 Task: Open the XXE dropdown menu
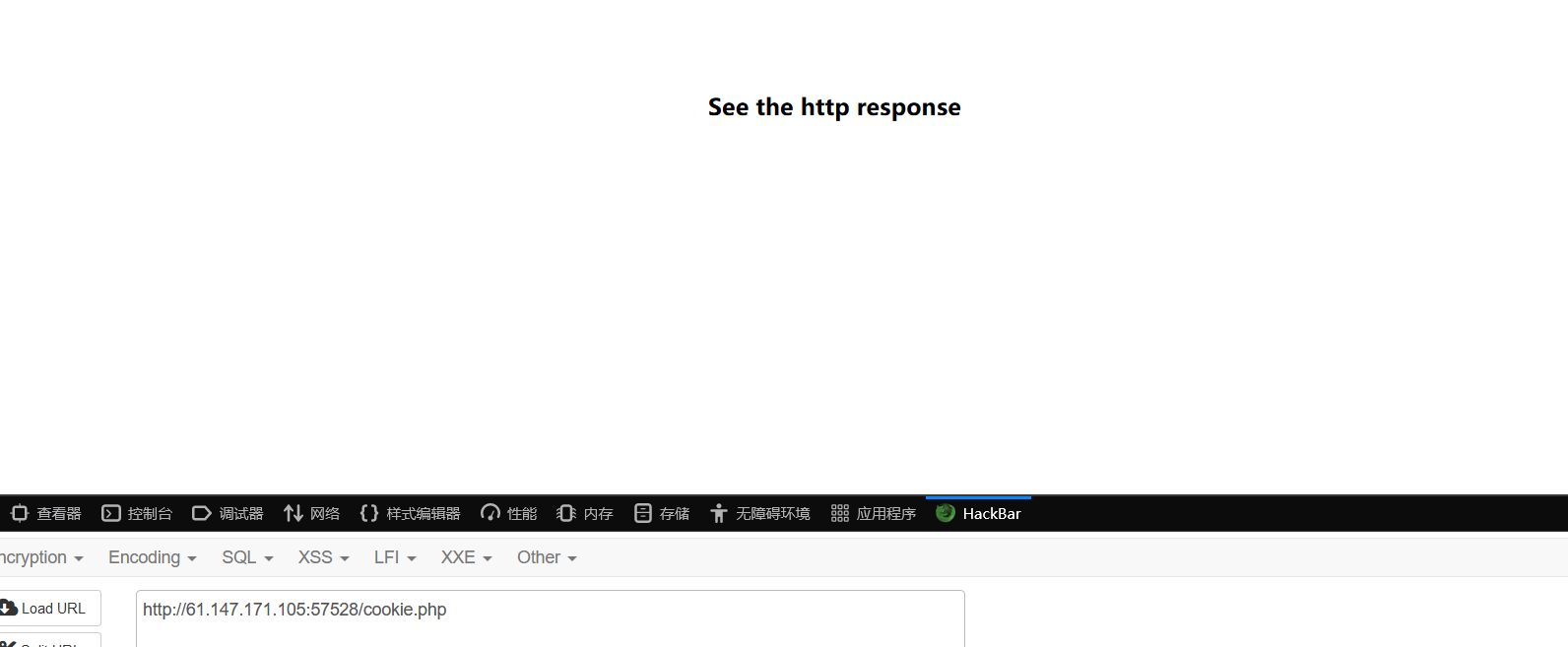click(x=467, y=557)
